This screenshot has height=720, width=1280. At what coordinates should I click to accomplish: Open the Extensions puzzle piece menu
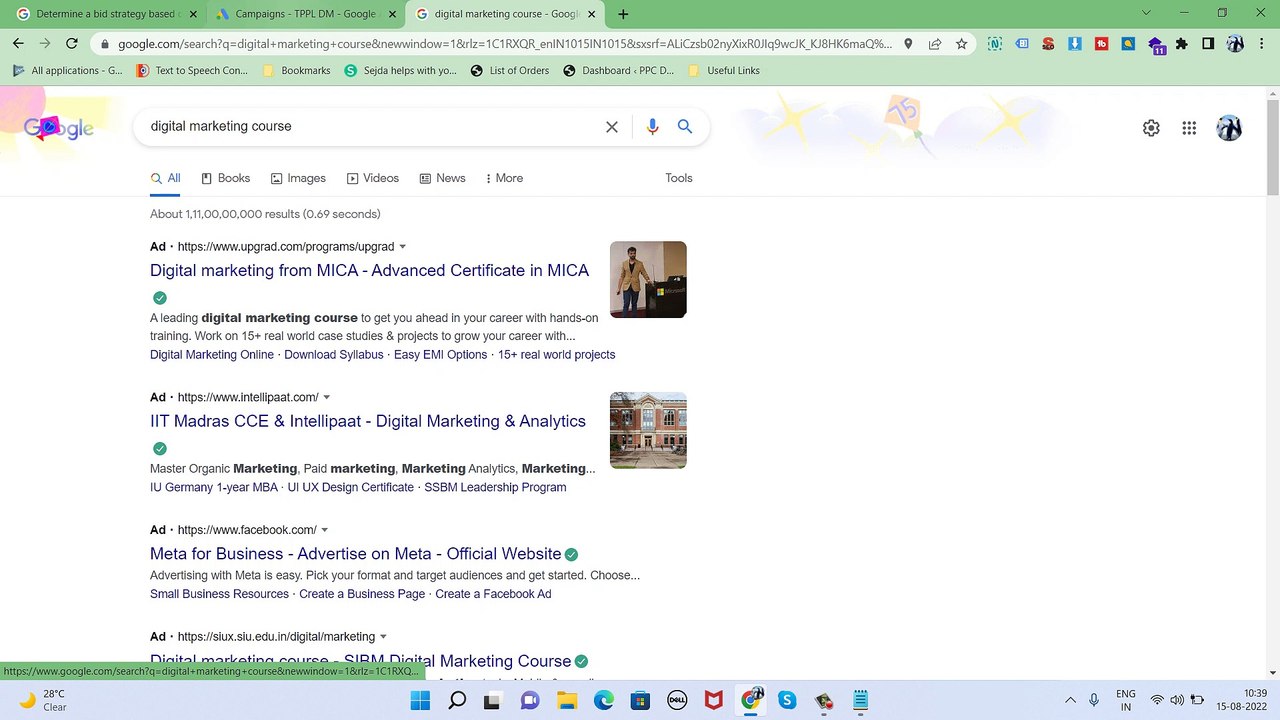tap(1182, 44)
